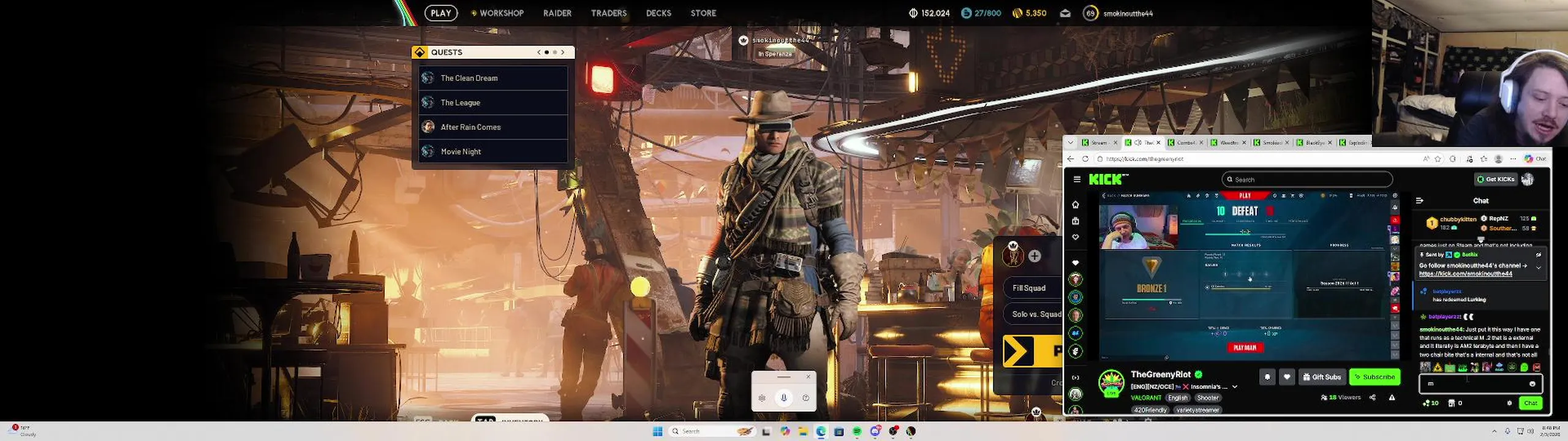Go to next quests page arrow

pos(563,52)
